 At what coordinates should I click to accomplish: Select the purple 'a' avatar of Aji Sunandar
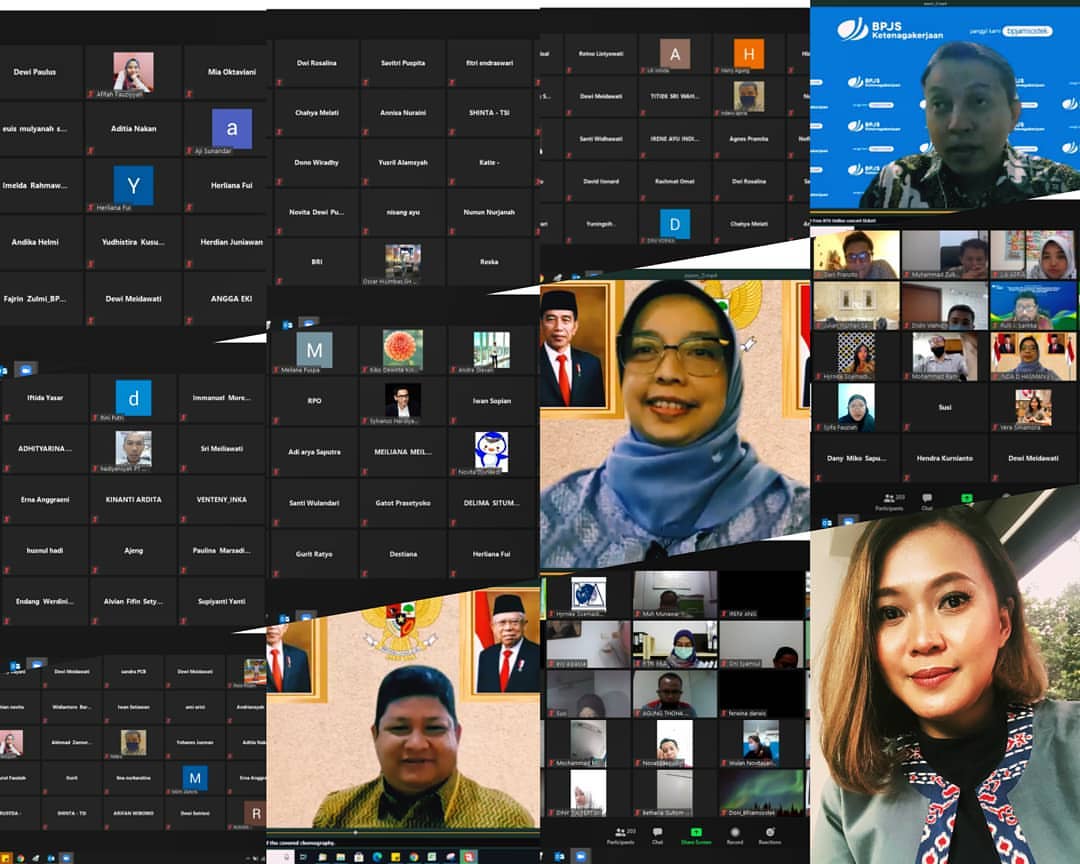point(232,129)
